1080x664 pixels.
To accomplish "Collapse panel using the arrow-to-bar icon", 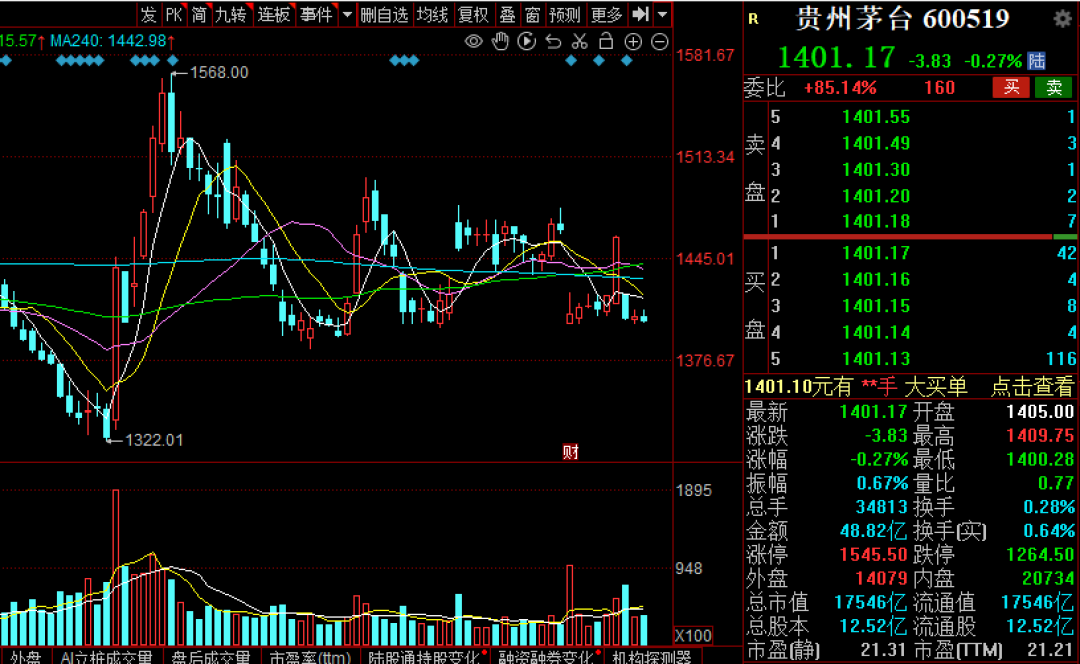I will point(641,15).
